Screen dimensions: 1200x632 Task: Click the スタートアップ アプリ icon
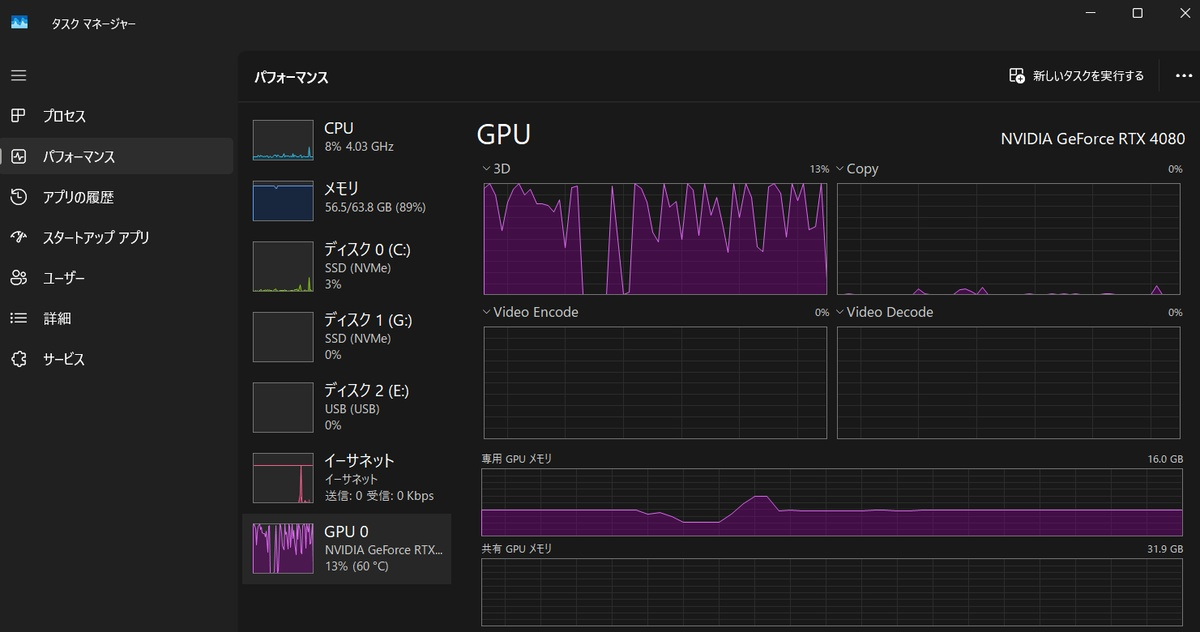19,238
